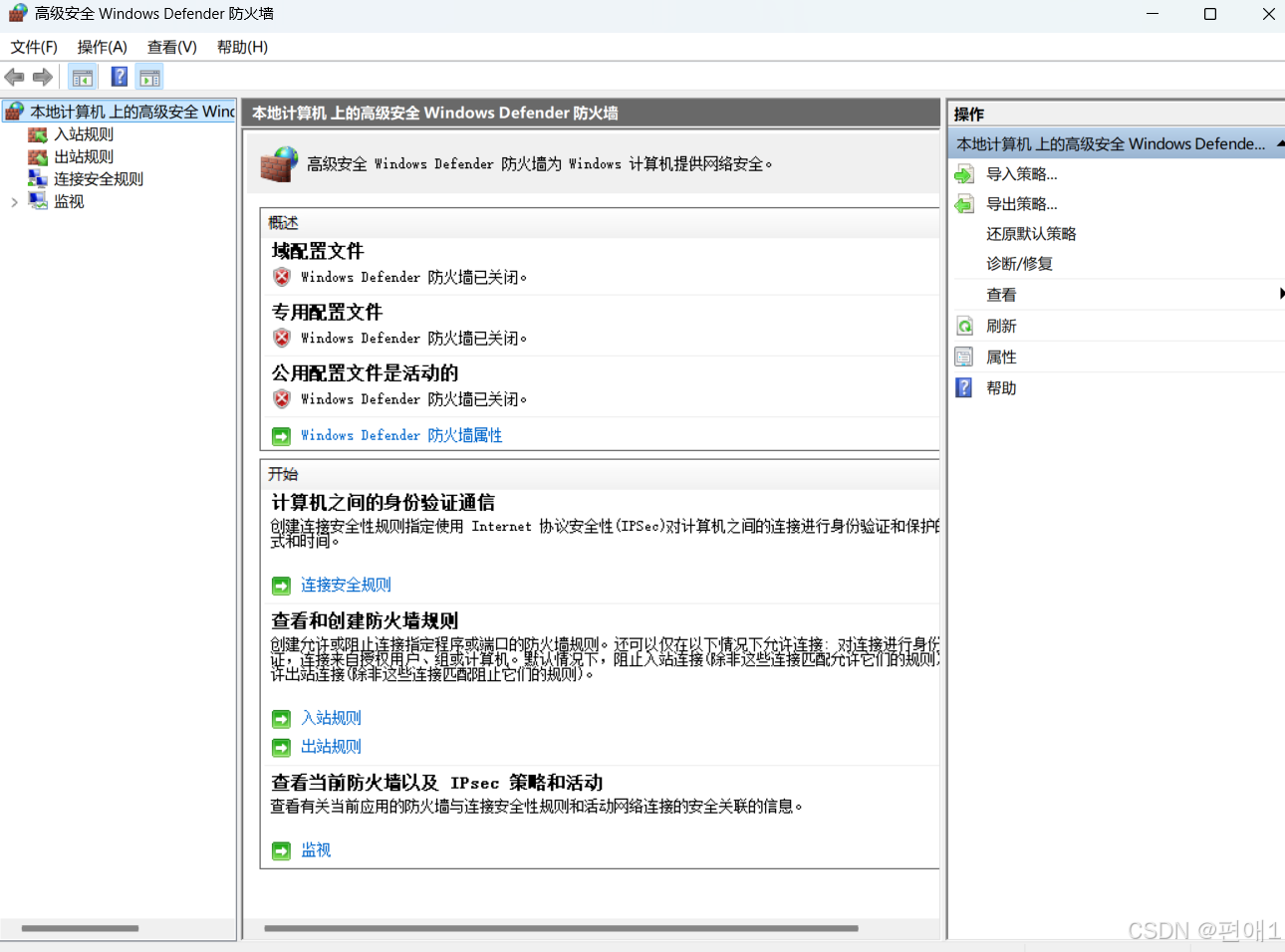Click the 导出策略 export policy icon
Image resolution: width=1285 pixels, height=952 pixels.
pos(963,203)
